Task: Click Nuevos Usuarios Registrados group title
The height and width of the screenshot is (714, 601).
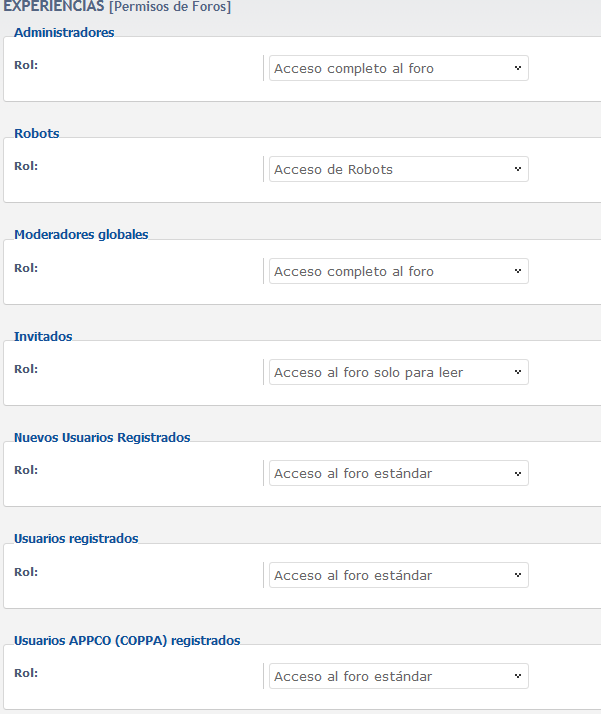Action: click(102, 437)
